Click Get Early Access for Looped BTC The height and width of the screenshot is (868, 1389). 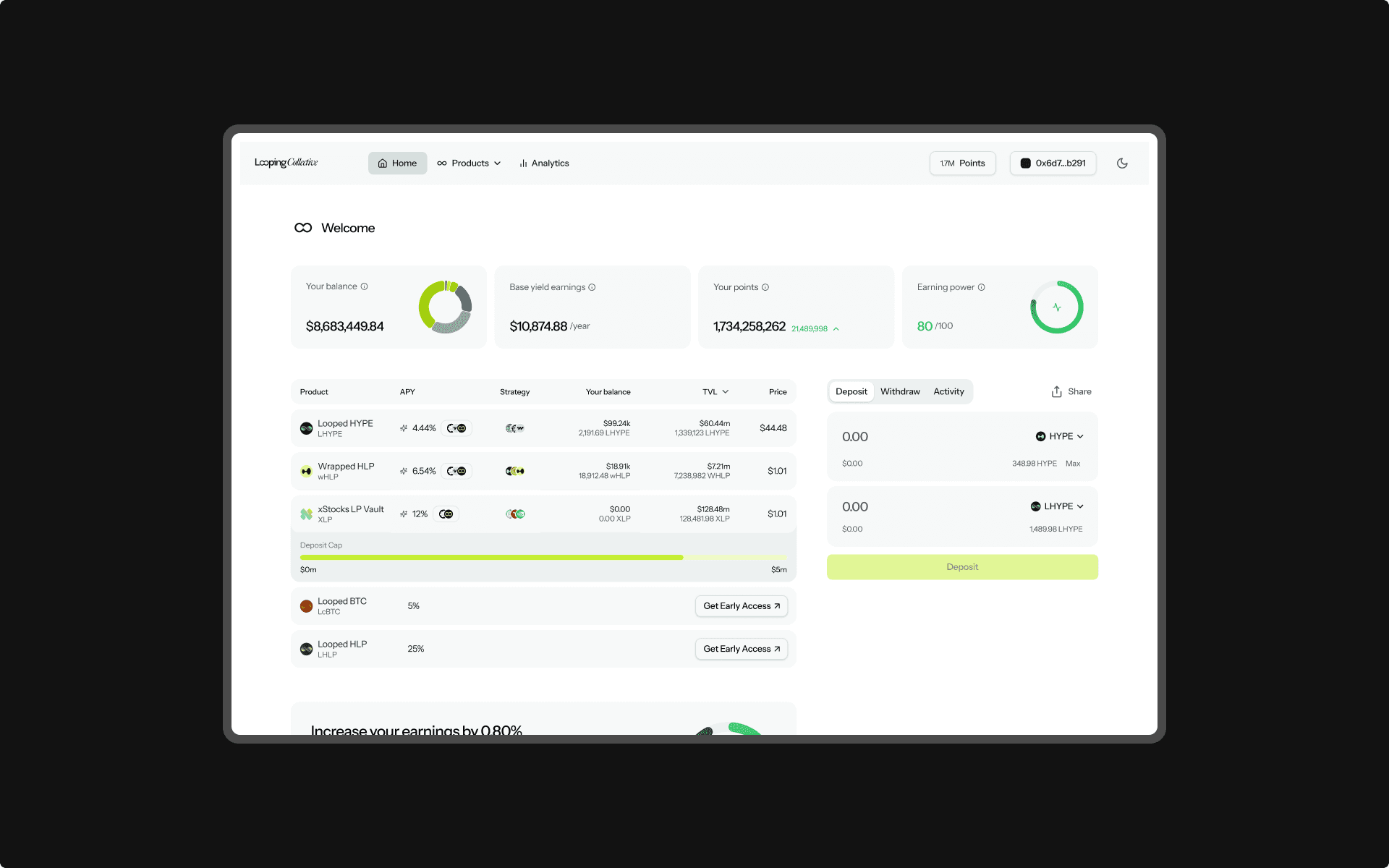(741, 606)
